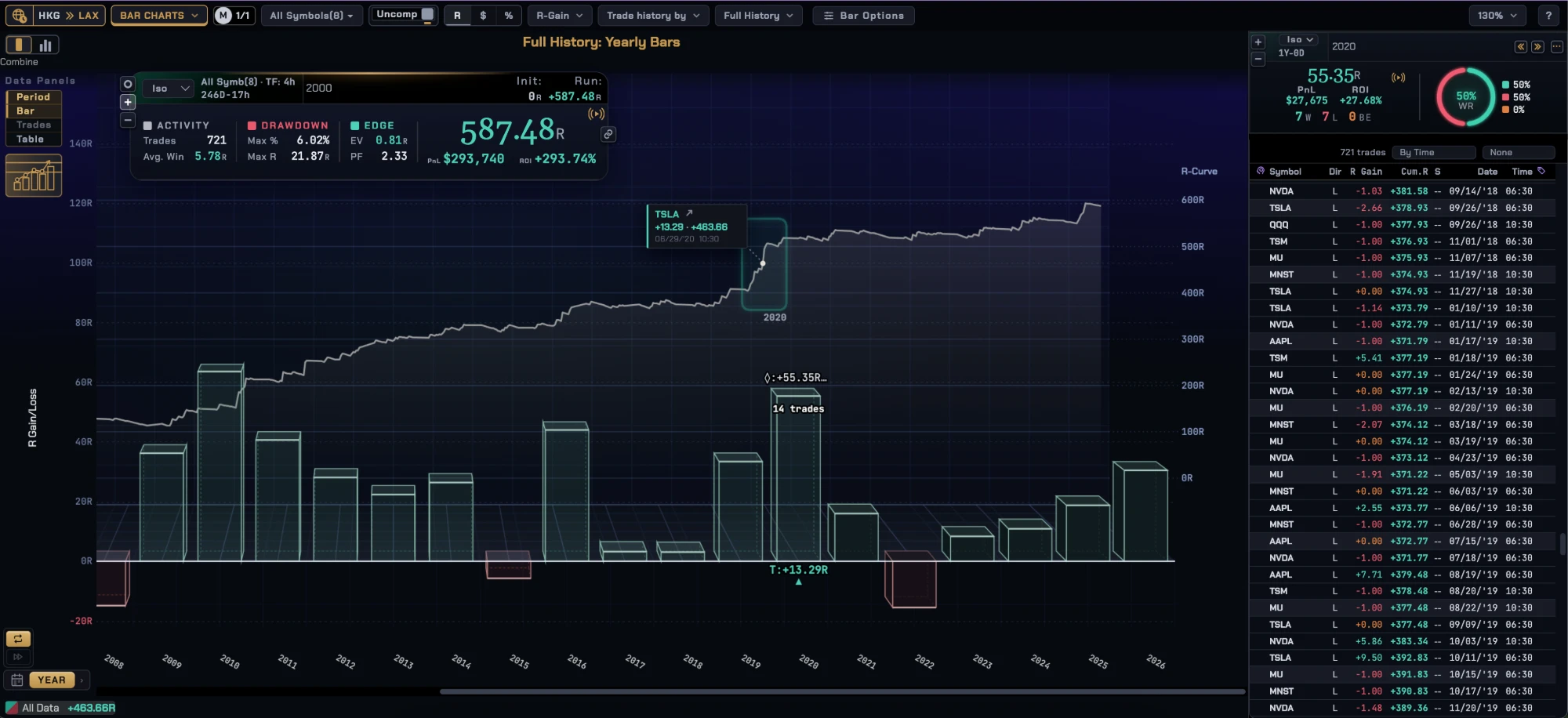Click the calendar icon next to YEAR

point(16,680)
